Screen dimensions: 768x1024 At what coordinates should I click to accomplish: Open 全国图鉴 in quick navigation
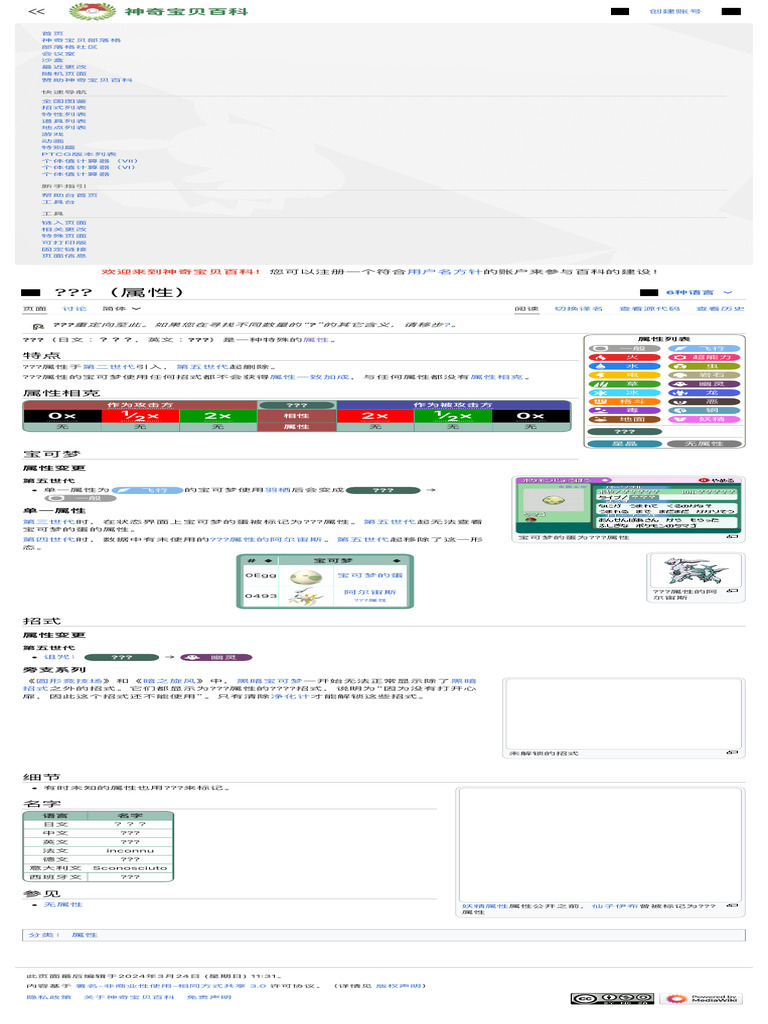point(64,101)
